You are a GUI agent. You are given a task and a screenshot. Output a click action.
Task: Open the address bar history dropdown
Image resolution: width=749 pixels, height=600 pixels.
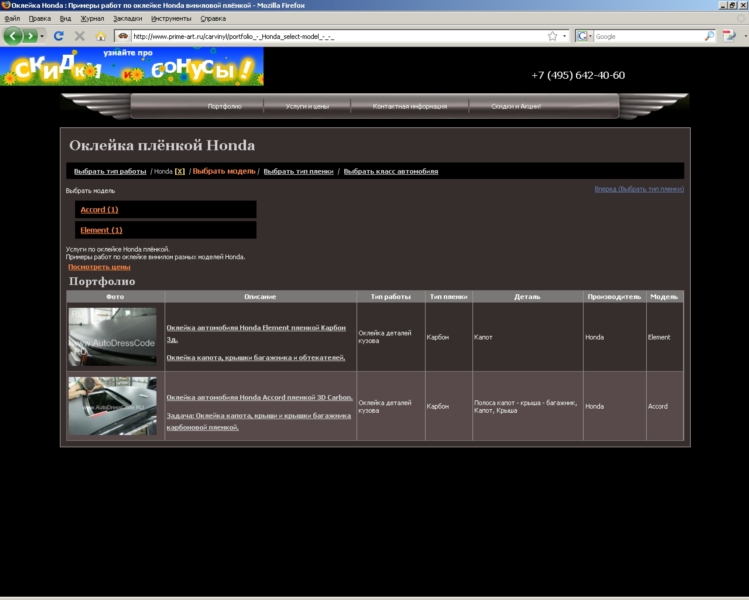pyautogui.click(x=564, y=36)
